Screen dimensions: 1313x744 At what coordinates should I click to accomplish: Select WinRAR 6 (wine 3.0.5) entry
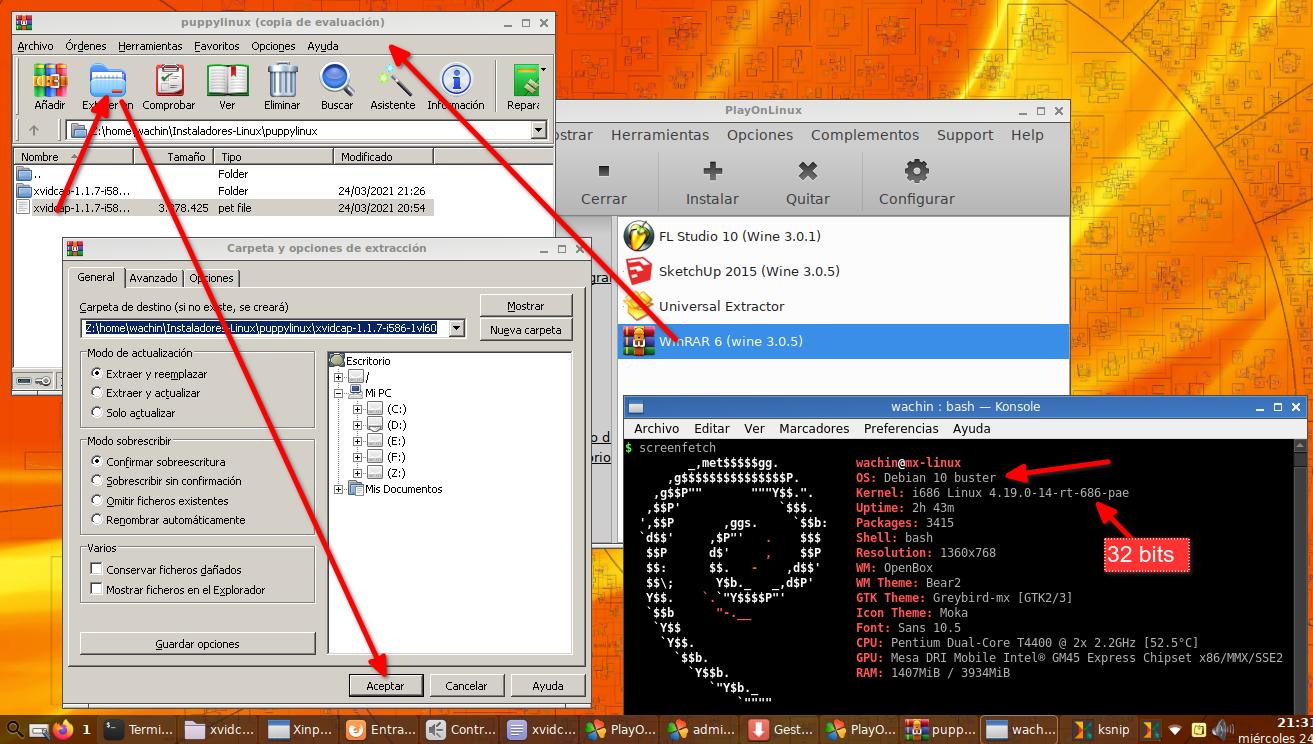843,341
